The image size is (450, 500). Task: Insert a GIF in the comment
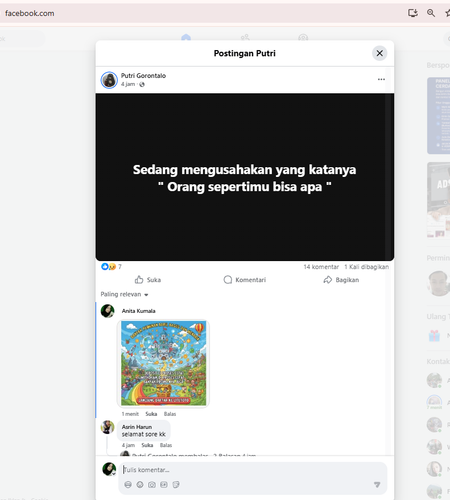[x=164, y=485]
